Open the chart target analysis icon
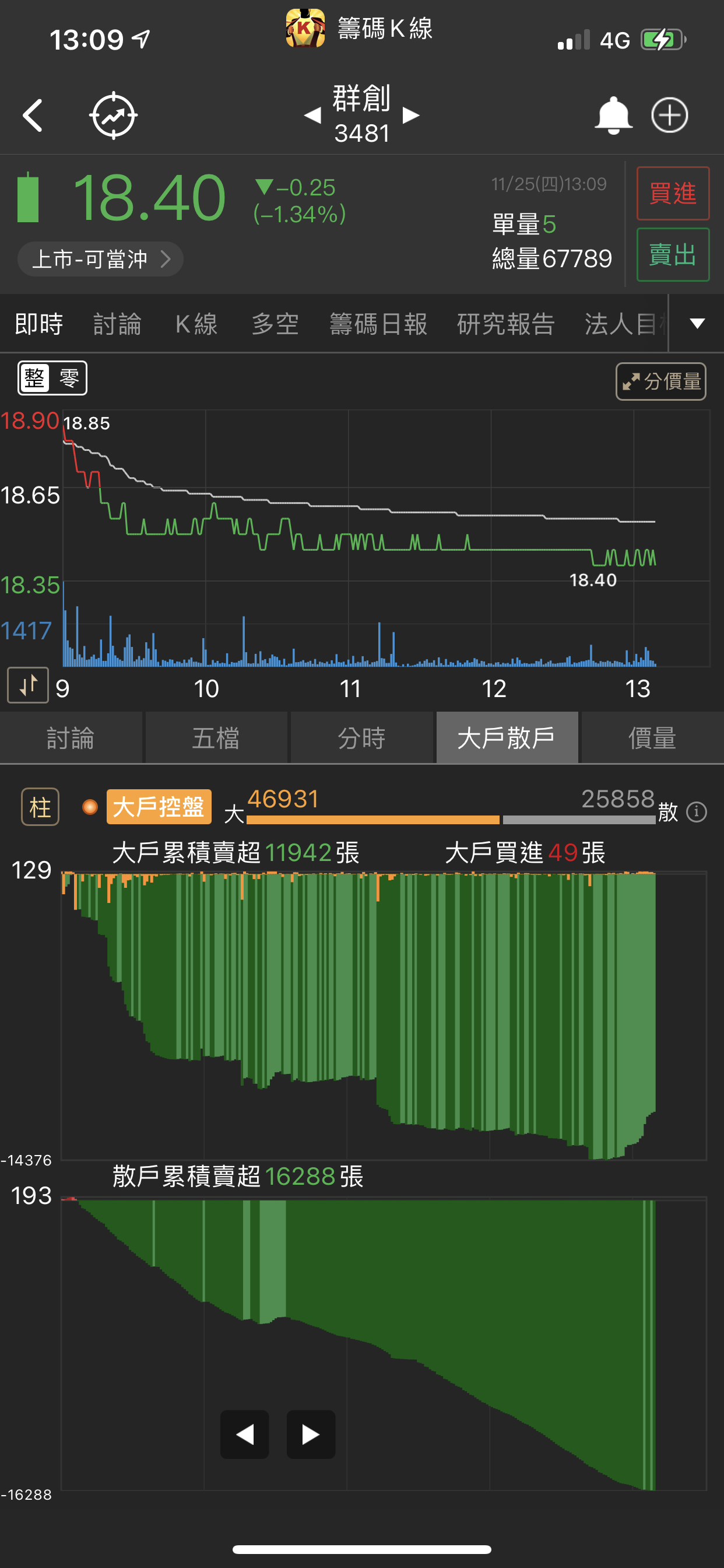The height and width of the screenshot is (1568, 724). (113, 115)
